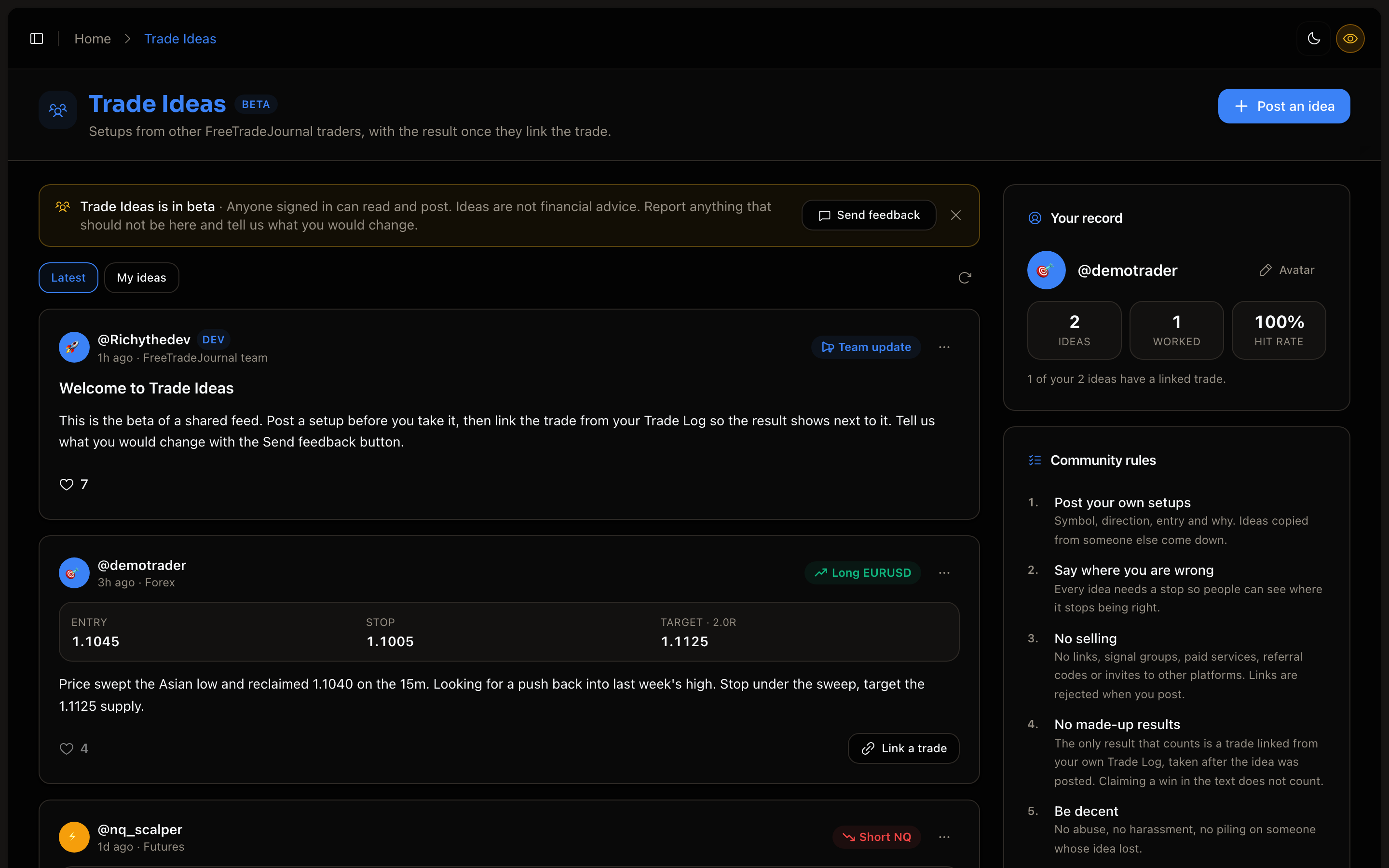Click the 100% HIT RATE stat card

[x=1279, y=331]
